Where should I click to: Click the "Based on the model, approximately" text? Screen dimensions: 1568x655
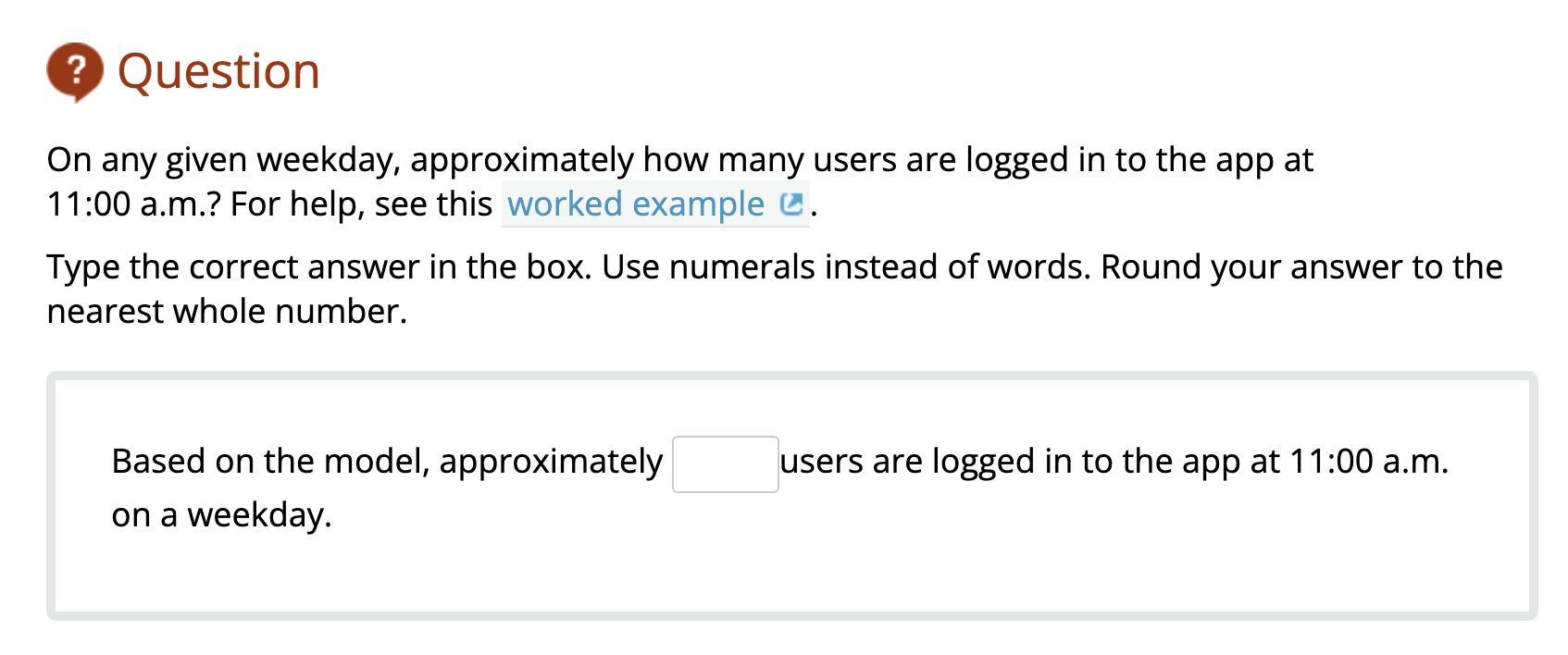tap(387, 462)
